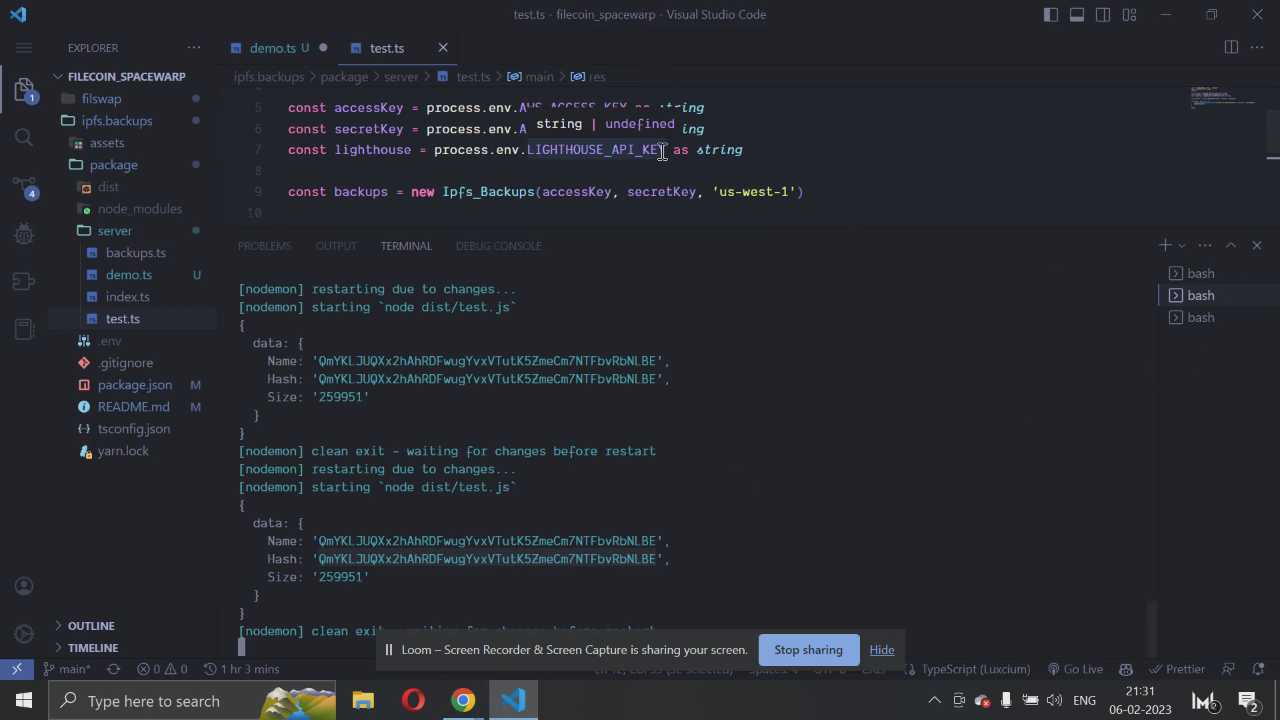1280x720 pixels.
Task: Open editor more actions ellipsis
Action: tap(1257, 47)
